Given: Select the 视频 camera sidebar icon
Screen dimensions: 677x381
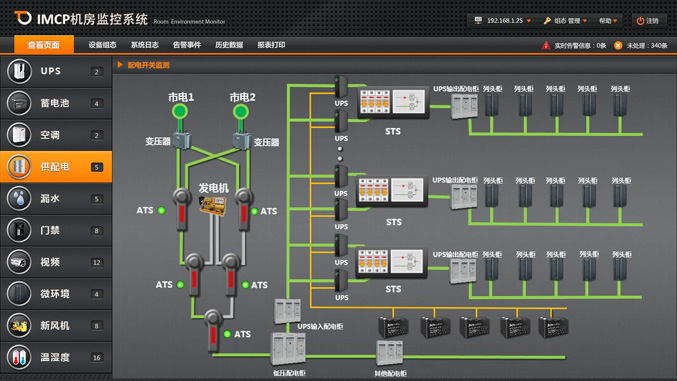Looking at the screenshot, I should 19,262.
